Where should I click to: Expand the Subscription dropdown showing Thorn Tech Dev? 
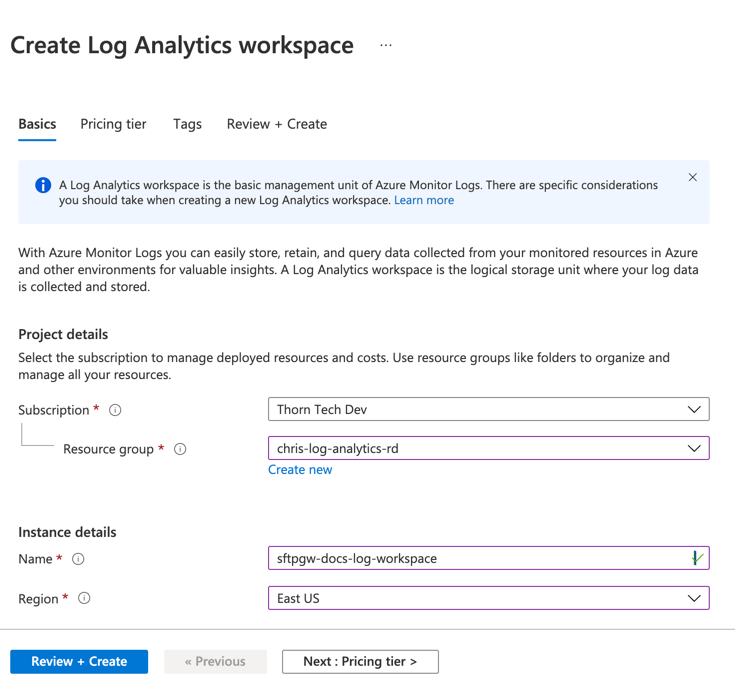488,409
